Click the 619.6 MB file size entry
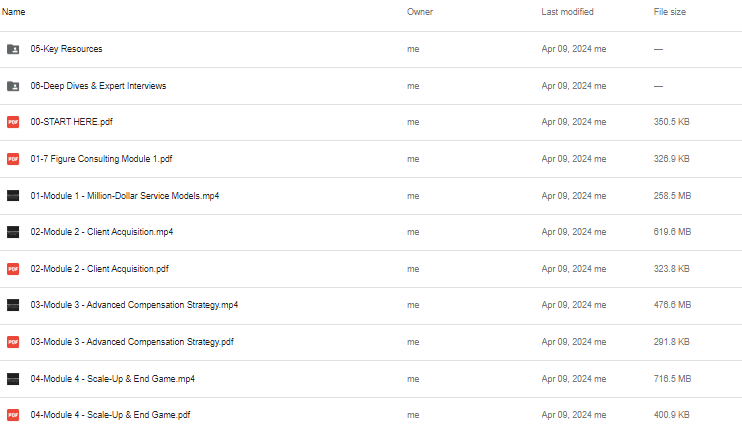The image size is (742, 428). (x=672, y=232)
